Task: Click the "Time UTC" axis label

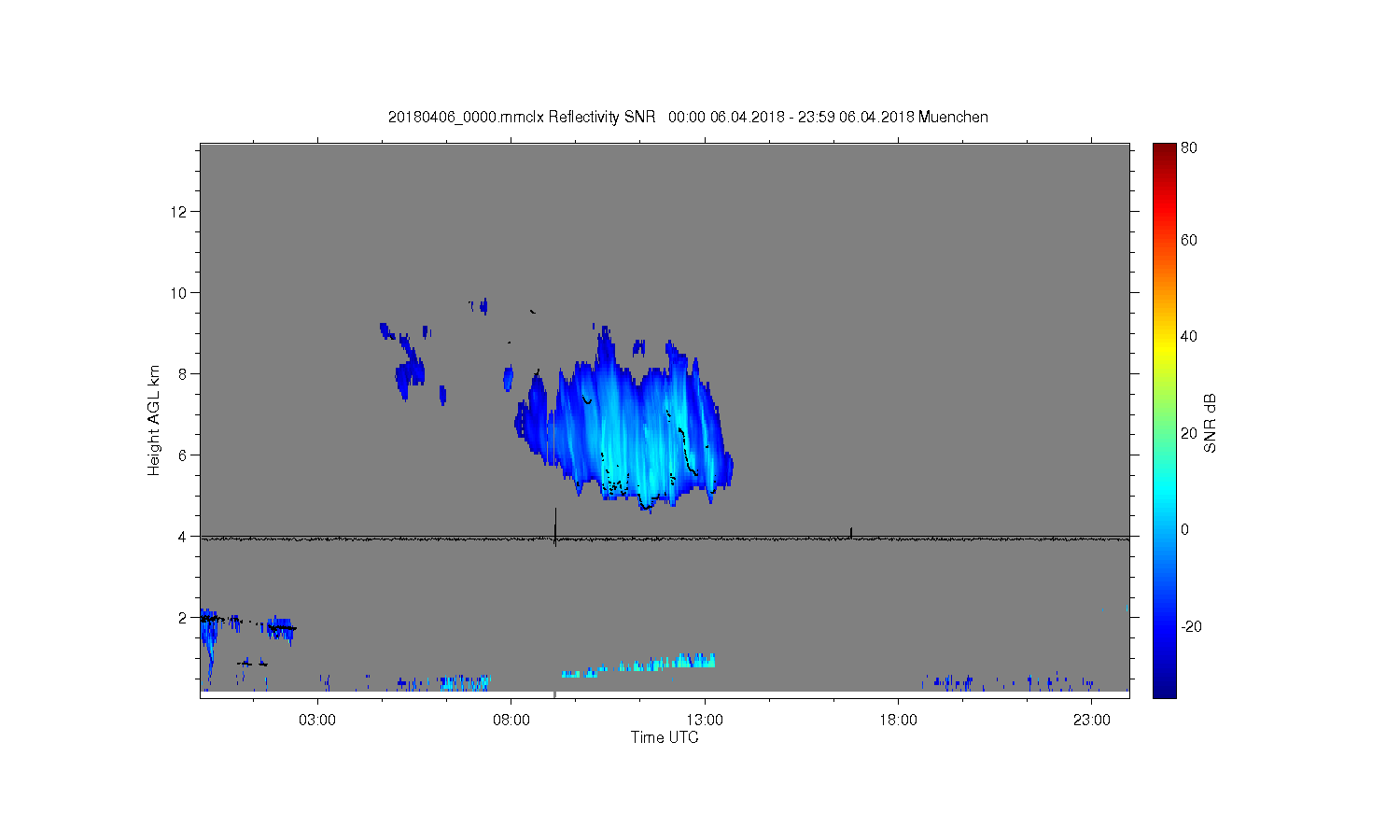Action: 665,737
